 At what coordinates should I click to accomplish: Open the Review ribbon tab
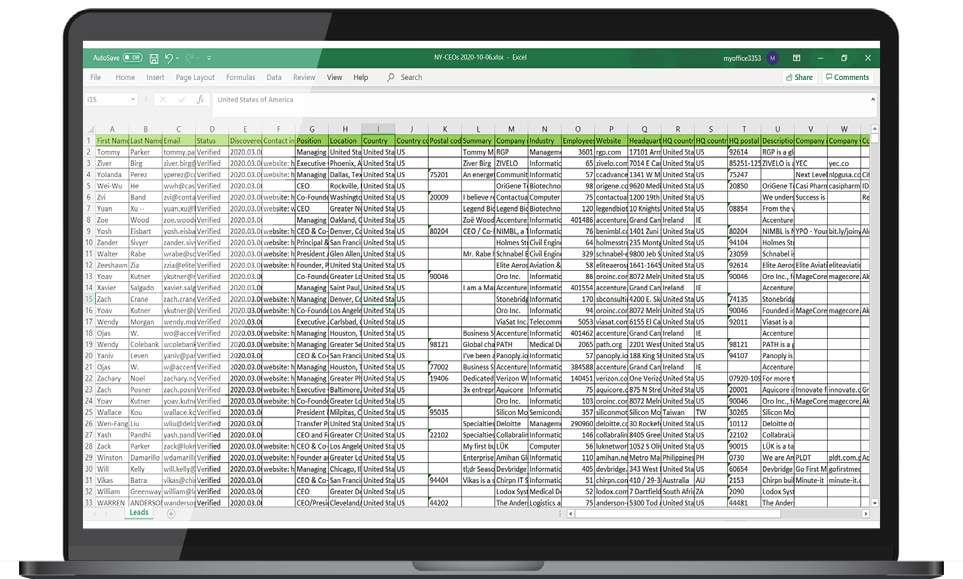point(303,77)
